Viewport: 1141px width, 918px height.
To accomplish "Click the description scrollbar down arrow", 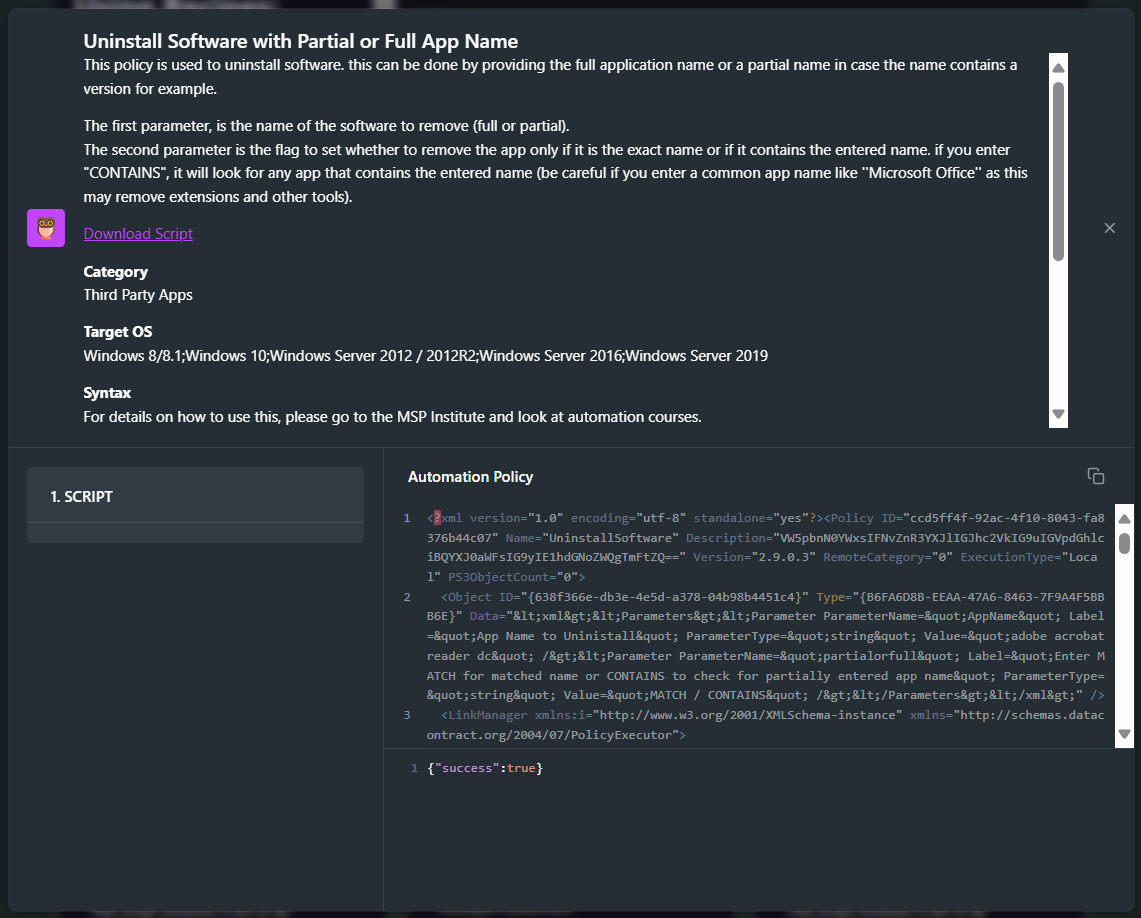I will pos(1058,414).
